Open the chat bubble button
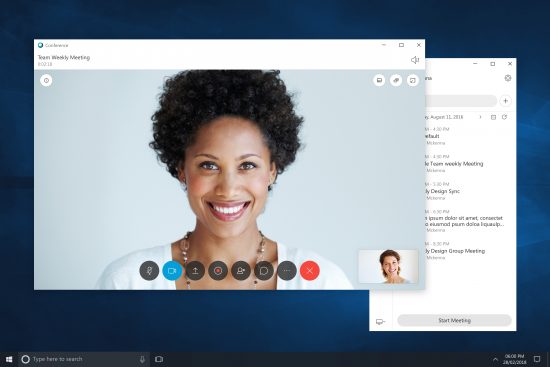The height and width of the screenshot is (367, 550). point(264,271)
